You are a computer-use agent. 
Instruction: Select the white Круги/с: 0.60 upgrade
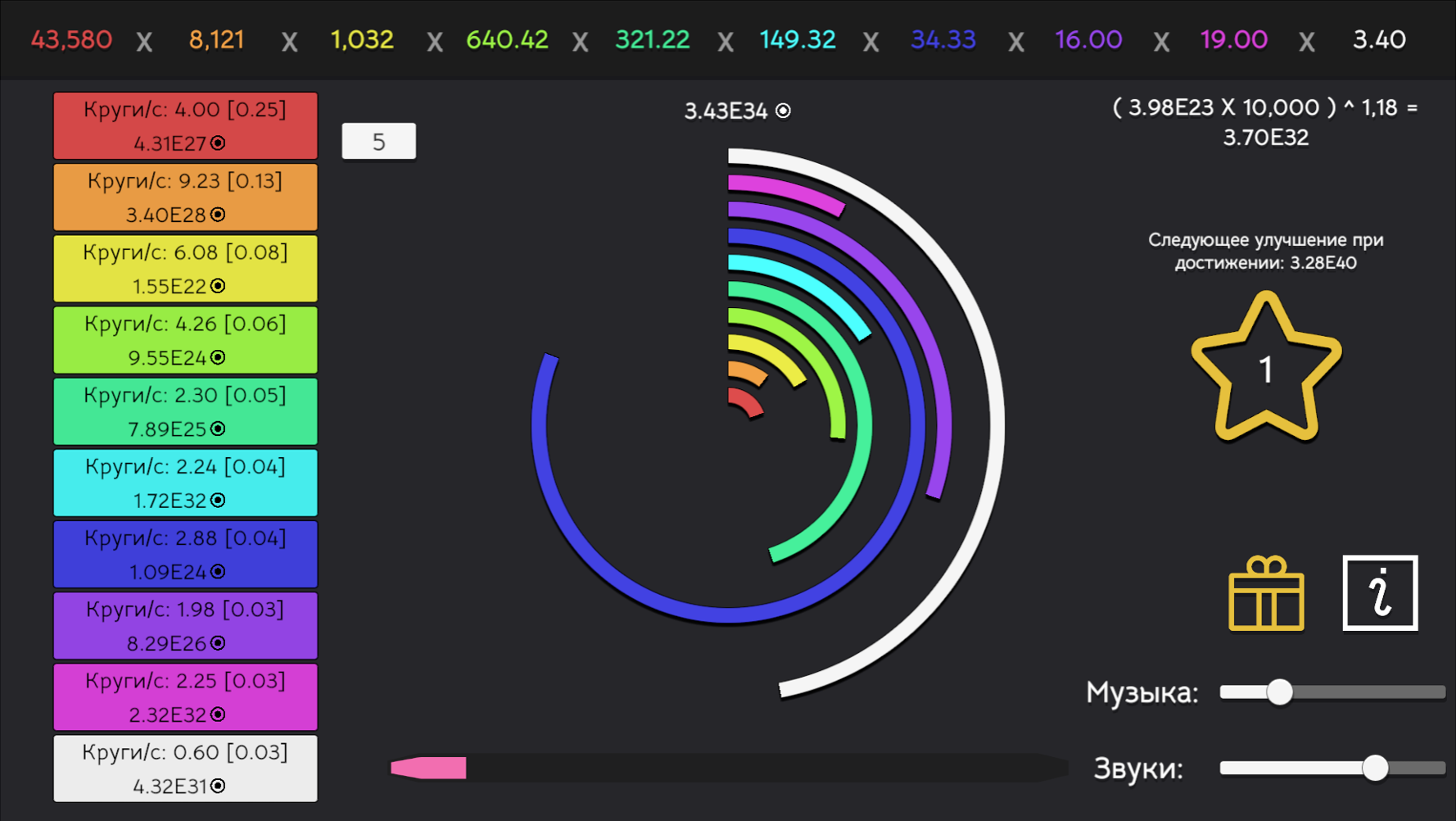[185, 769]
